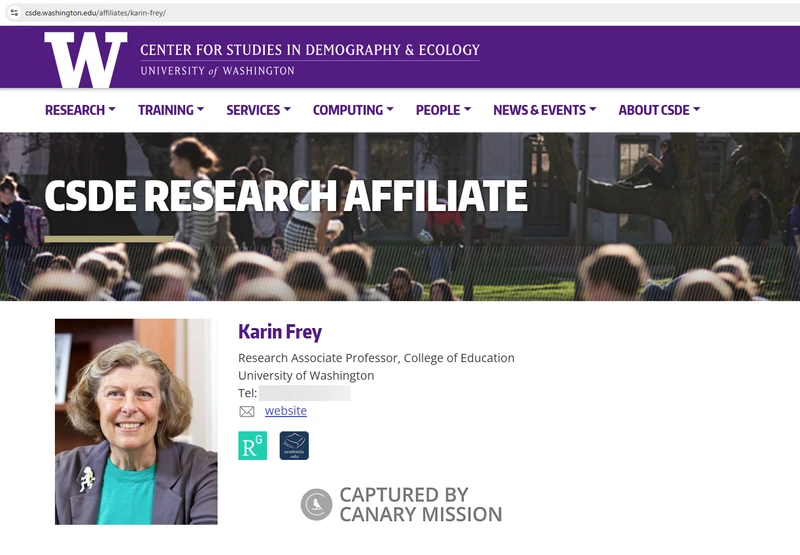Expand the Computing dropdown menu
800x555 pixels.
(353, 110)
